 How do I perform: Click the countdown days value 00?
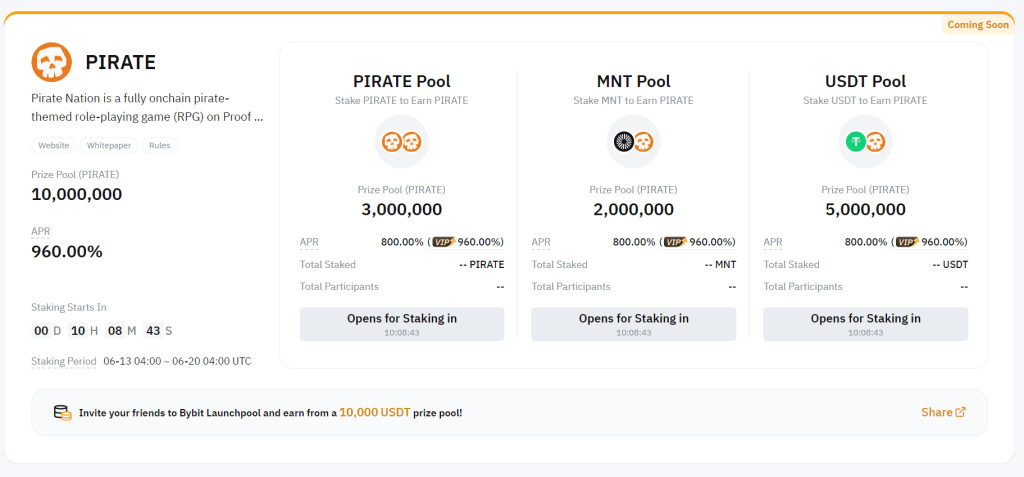coord(41,331)
